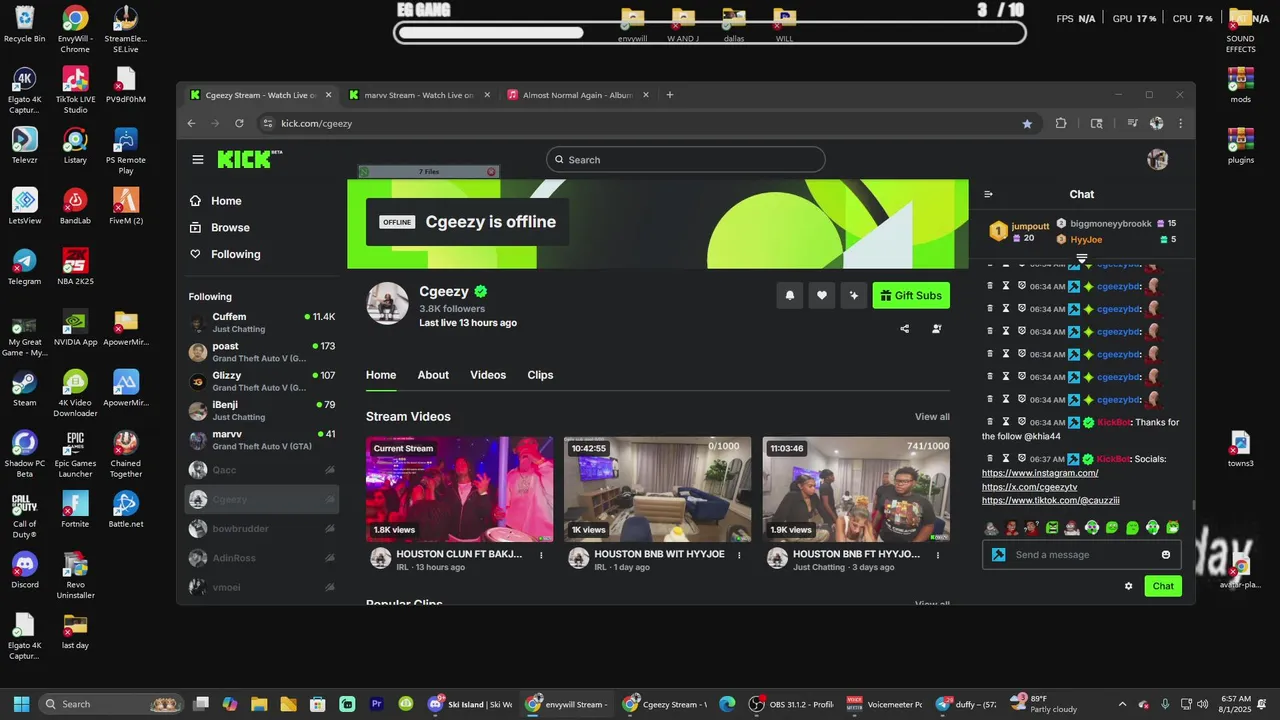This screenshot has width=1280, height=720.
Task: Click the green Chat send button
Action: [x=1163, y=586]
